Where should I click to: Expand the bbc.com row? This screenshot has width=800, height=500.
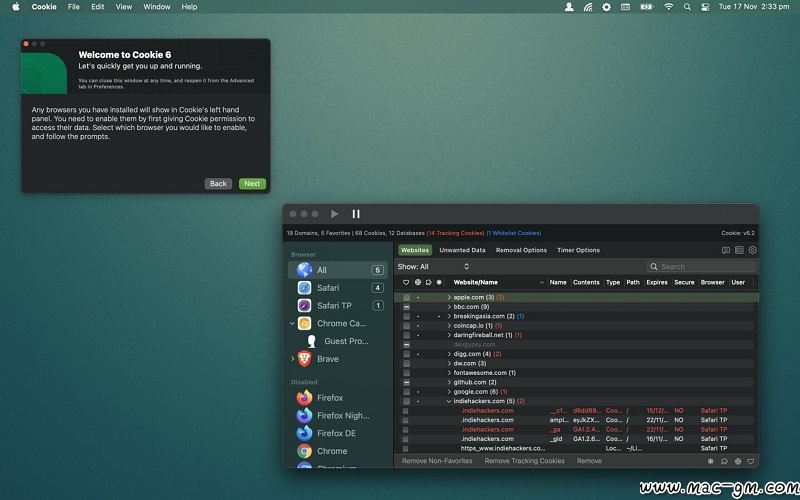449,307
